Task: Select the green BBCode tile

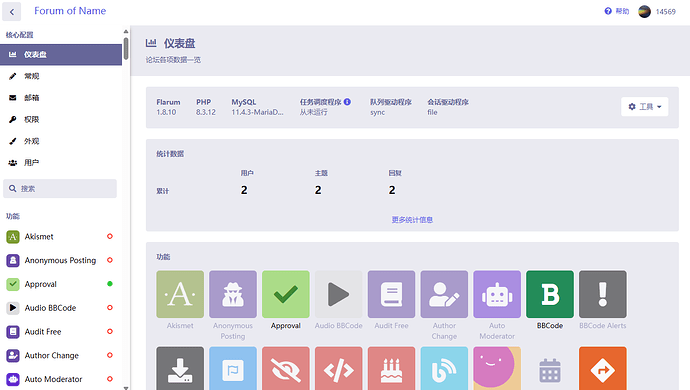Action: pyautogui.click(x=550, y=294)
